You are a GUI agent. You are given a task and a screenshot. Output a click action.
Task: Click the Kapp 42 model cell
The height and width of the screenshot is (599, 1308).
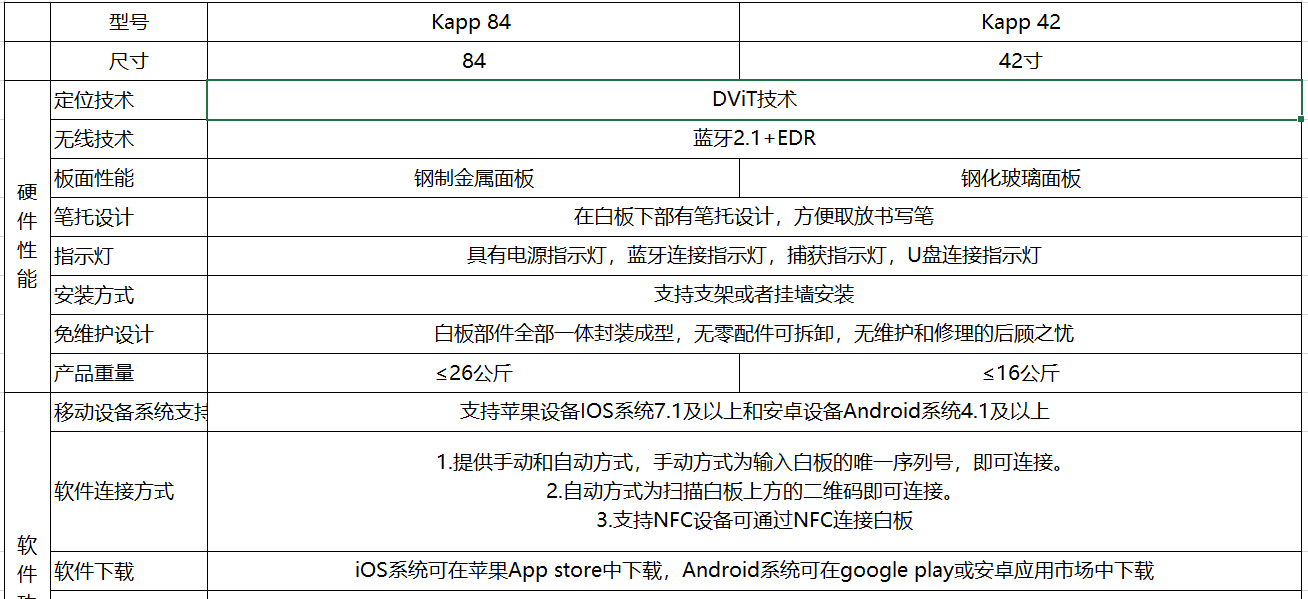(1021, 21)
